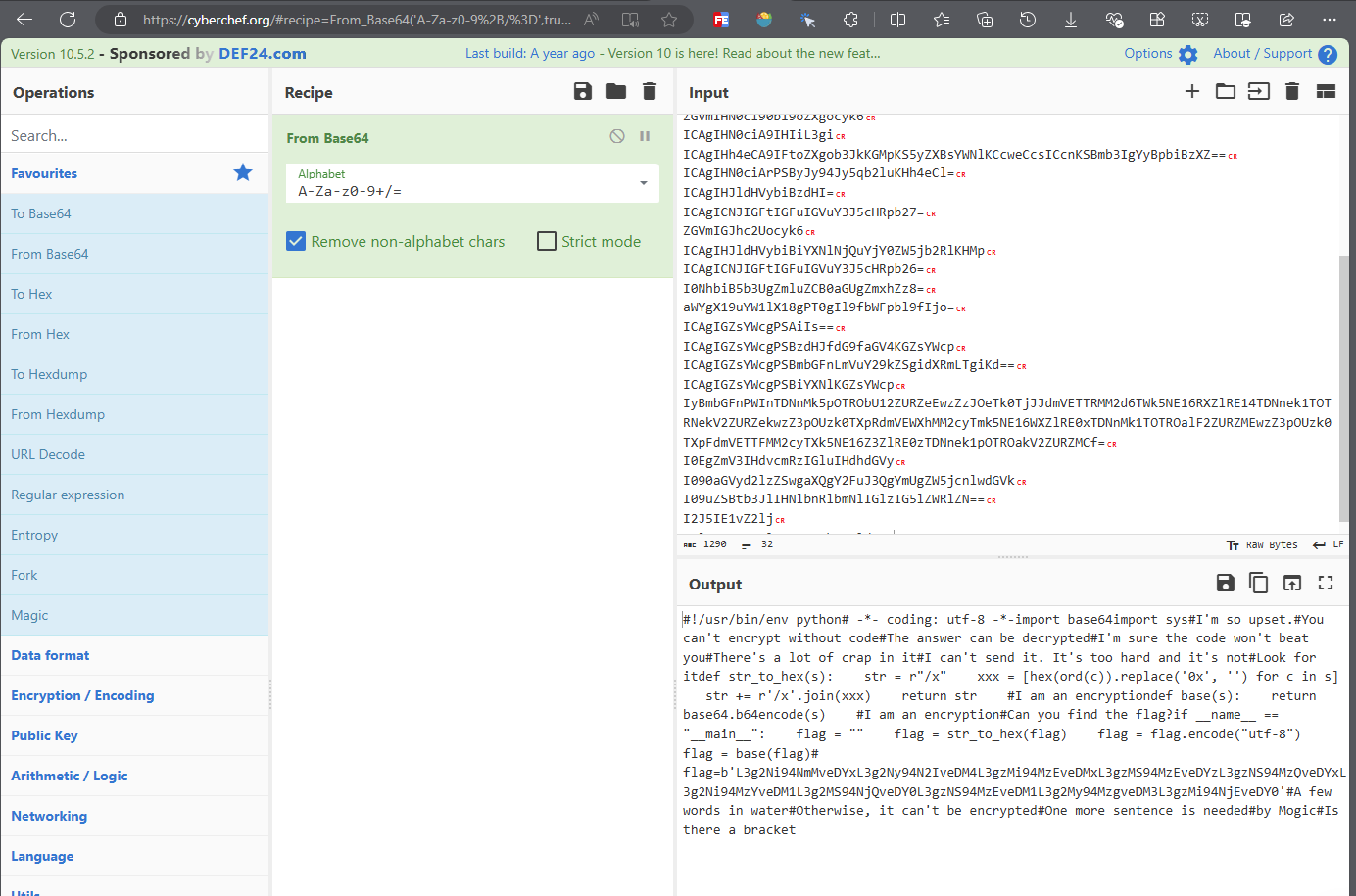The height and width of the screenshot is (896, 1356).
Task: Click the operations Search field
Action: point(134,135)
